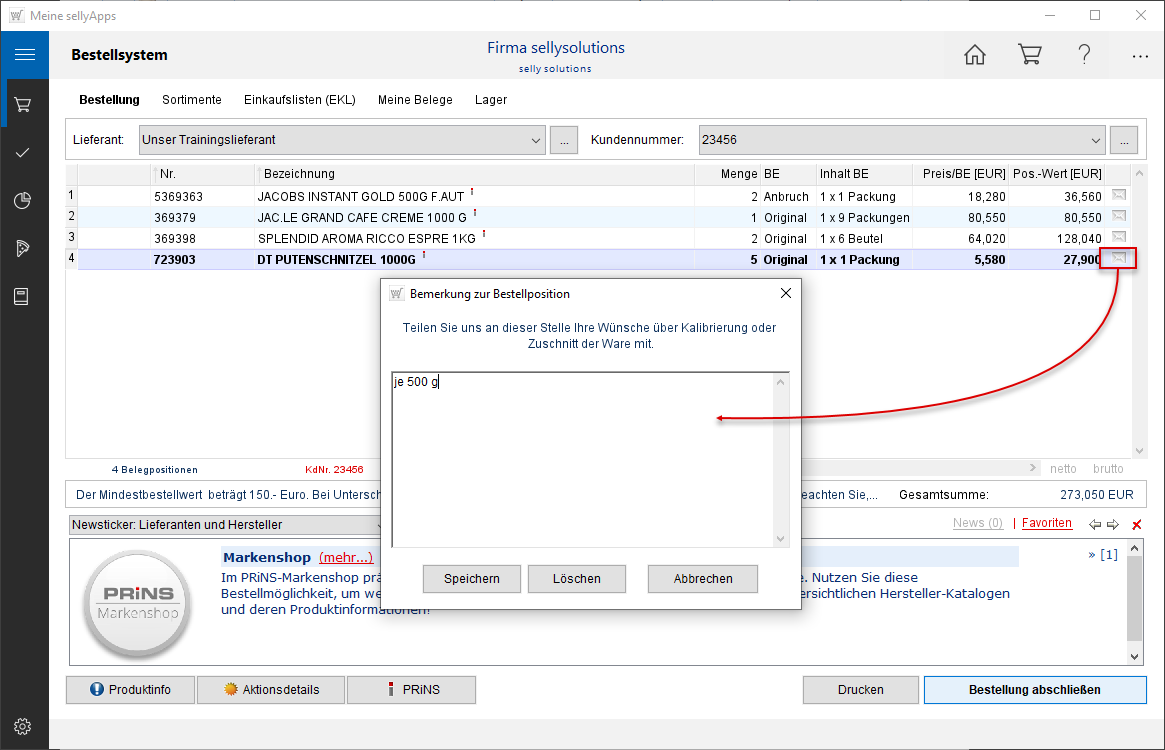Click inside the remark text field

pos(582,460)
